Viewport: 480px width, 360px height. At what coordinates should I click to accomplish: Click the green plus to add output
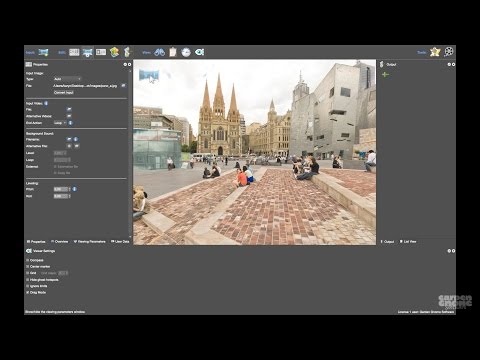385,75
